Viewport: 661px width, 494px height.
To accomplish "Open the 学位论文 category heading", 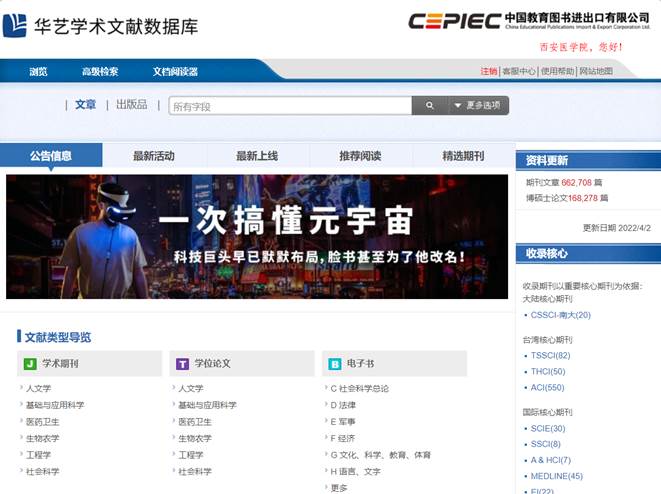I will tap(212, 363).
